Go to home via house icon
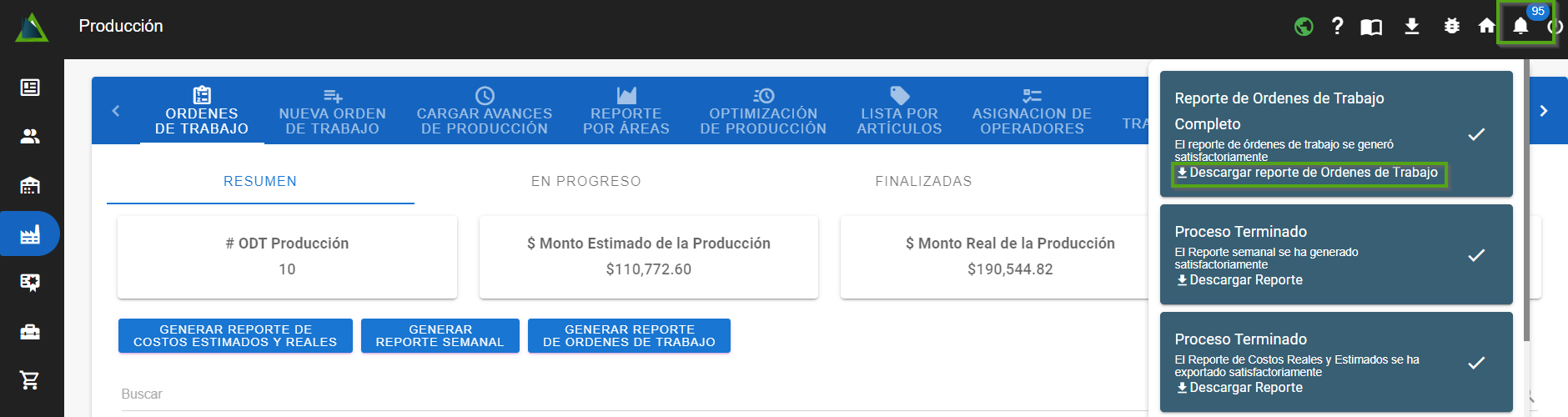The image size is (1568, 417). coord(1486,26)
